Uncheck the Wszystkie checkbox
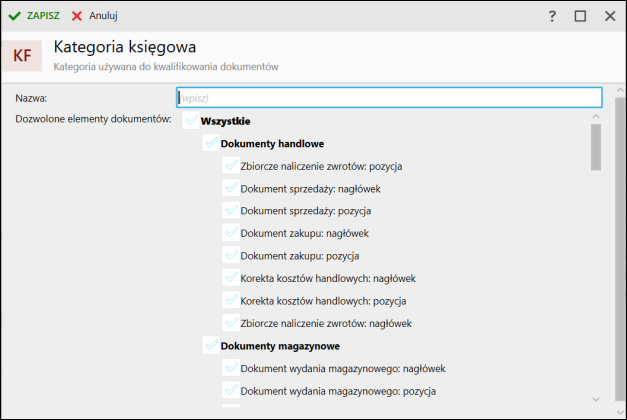This screenshot has width=627, height=420. click(x=191, y=121)
